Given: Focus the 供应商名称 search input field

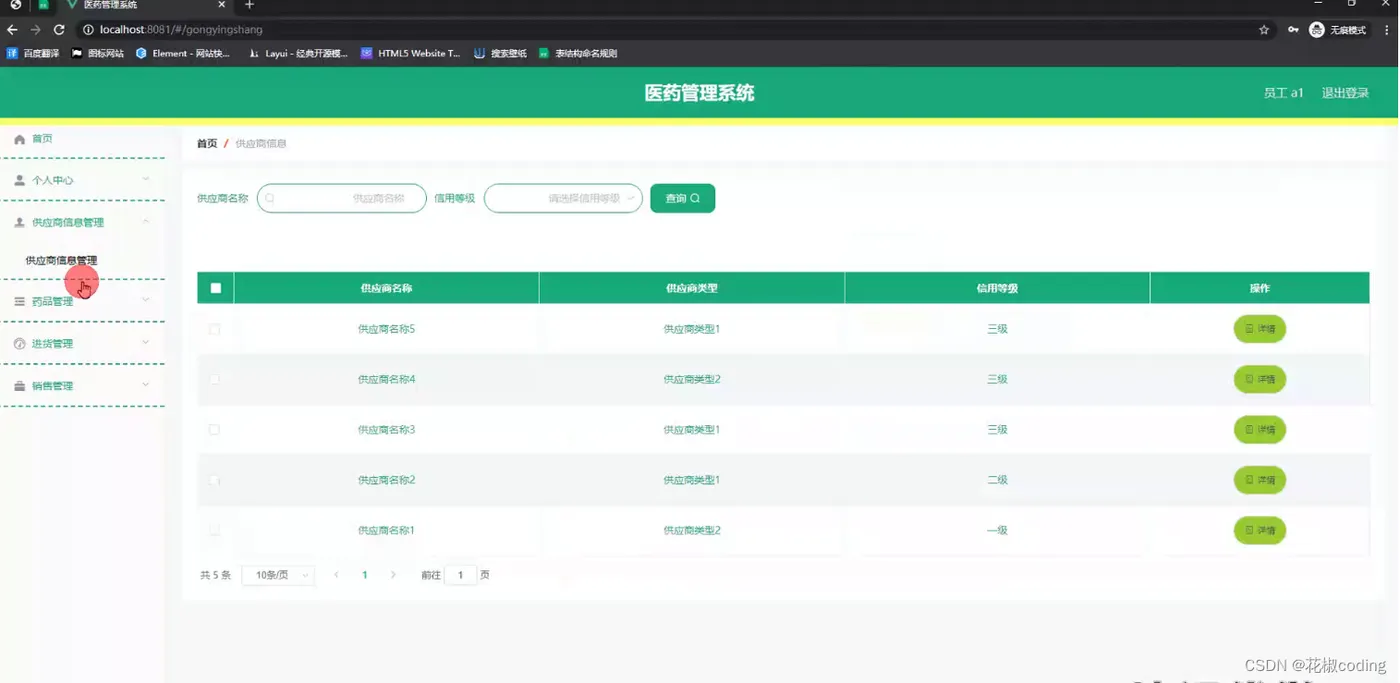Looking at the screenshot, I should [x=342, y=198].
